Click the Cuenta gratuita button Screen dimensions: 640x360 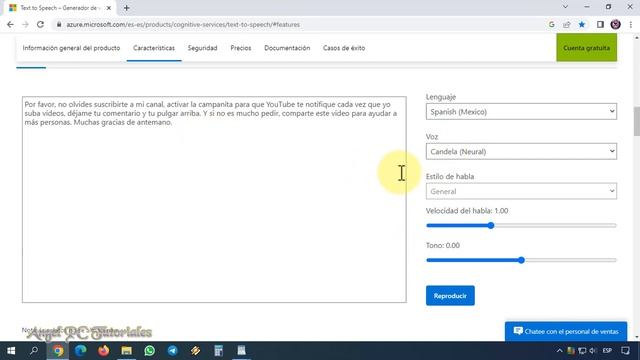point(587,48)
